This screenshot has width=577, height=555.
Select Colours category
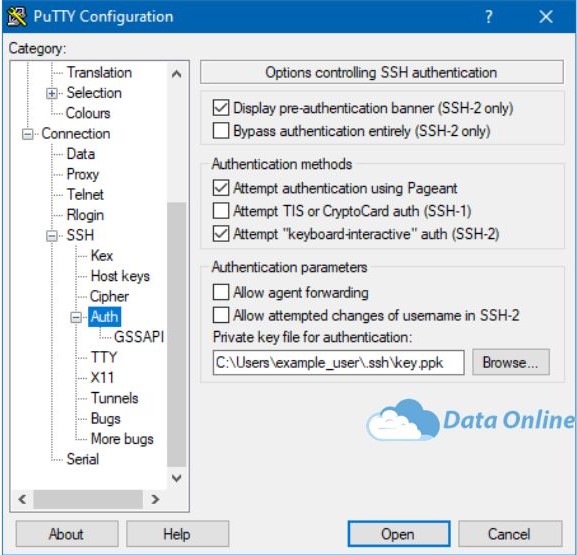[88, 113]
